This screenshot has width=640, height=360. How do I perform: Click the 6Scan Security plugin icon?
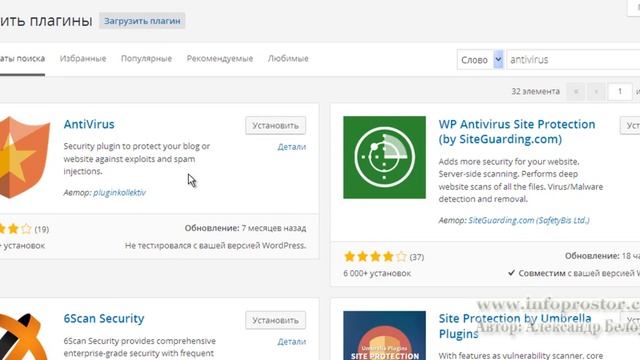point(24,336)
